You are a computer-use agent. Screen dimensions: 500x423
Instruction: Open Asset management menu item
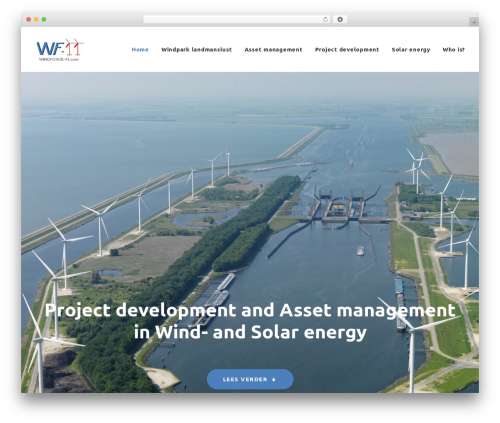[x=273, y=50]
